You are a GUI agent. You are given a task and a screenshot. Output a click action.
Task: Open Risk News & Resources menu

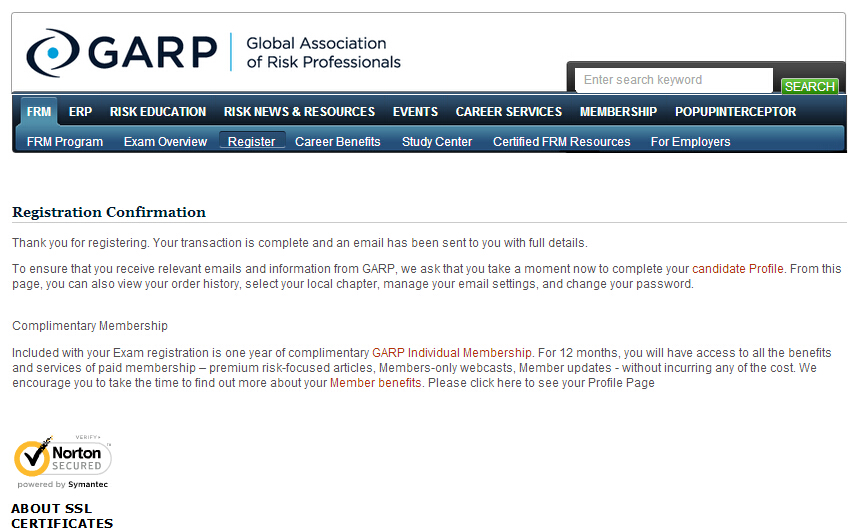299,112
